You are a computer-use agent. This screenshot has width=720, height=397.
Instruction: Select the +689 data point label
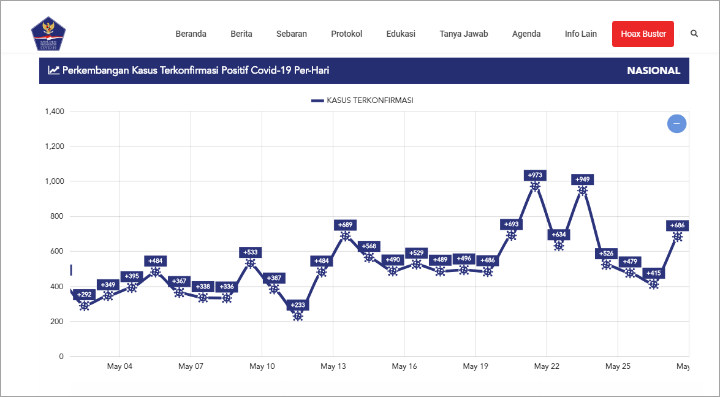[x=345, y=225]
